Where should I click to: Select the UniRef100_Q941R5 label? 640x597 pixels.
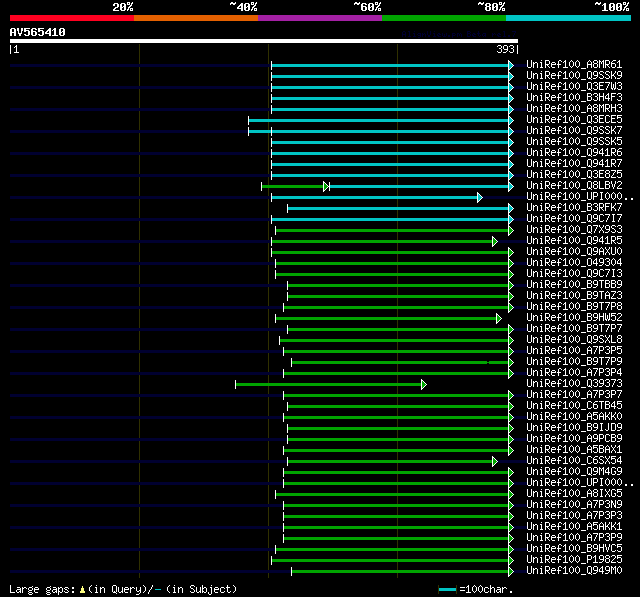[x=574, y=241]
